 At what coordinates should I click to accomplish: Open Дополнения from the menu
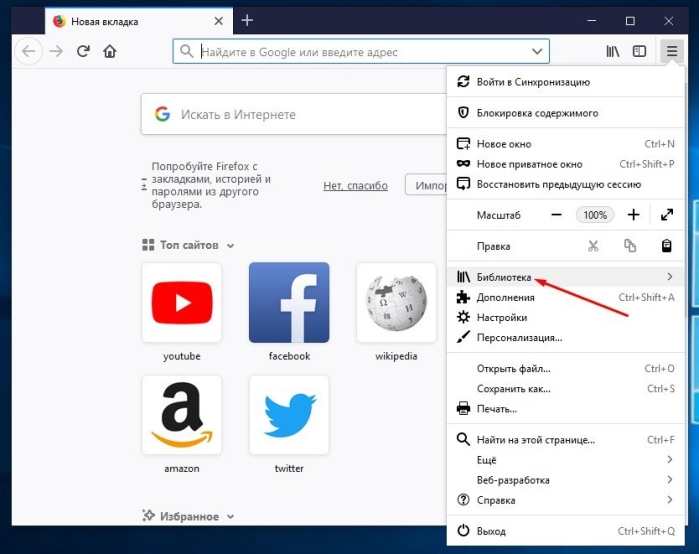pos(566,297)
